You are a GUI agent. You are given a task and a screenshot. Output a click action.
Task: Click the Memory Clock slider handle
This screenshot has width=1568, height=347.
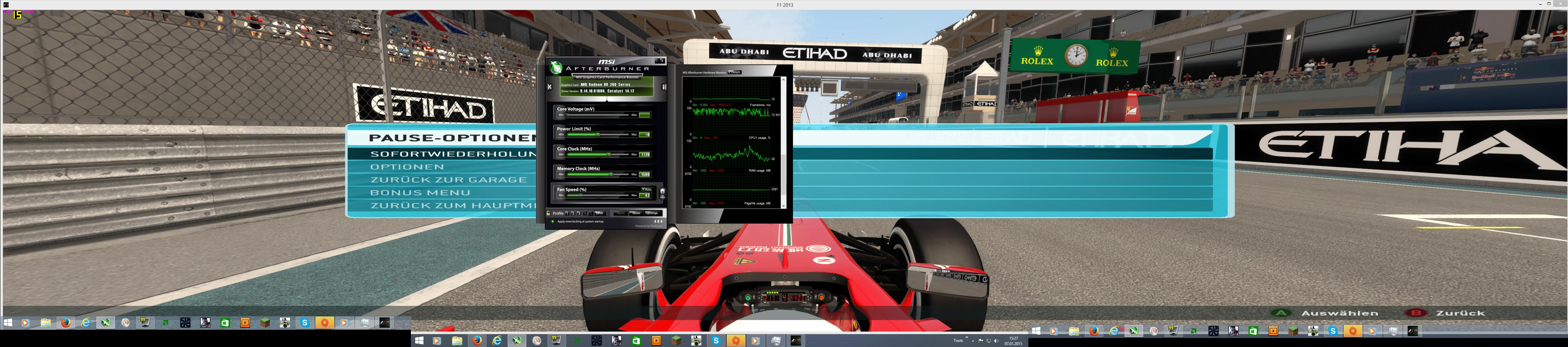(611, 175)
